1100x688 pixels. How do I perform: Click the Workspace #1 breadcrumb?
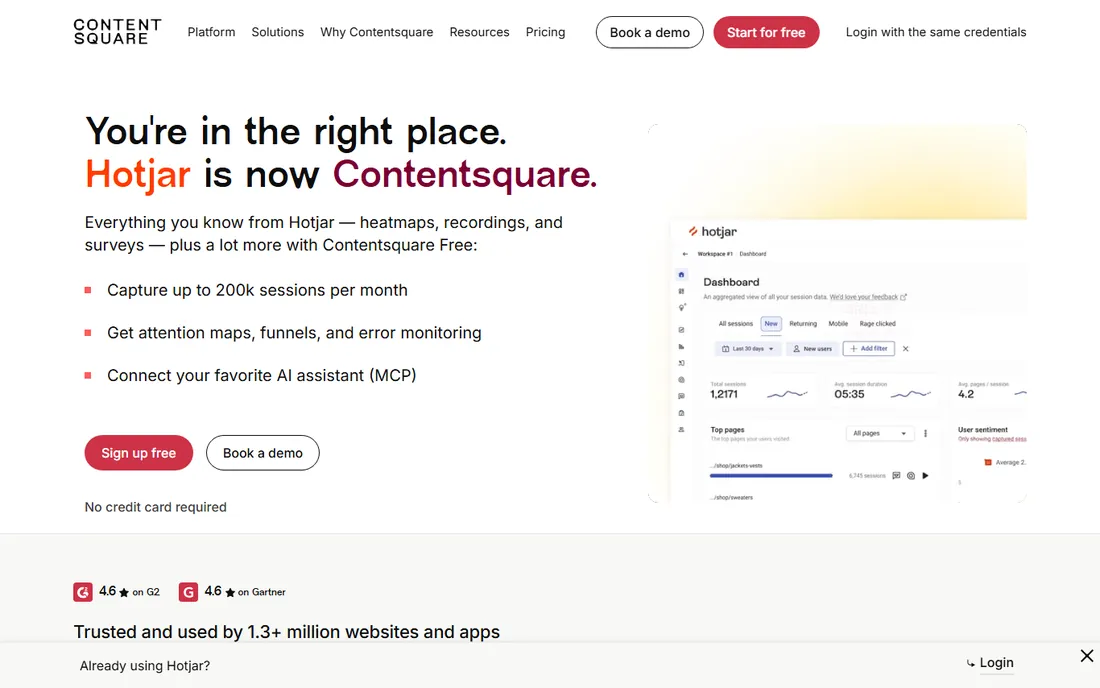715,254
